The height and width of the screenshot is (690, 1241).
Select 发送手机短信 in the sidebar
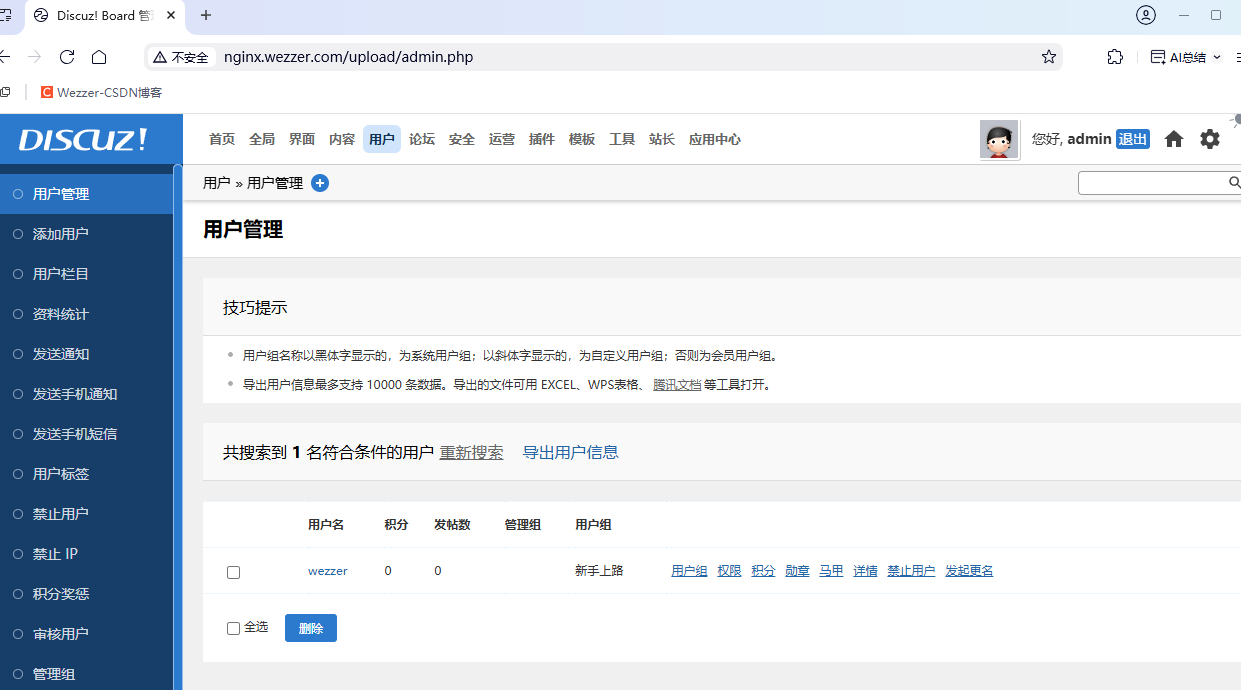[x=86, y=434]
